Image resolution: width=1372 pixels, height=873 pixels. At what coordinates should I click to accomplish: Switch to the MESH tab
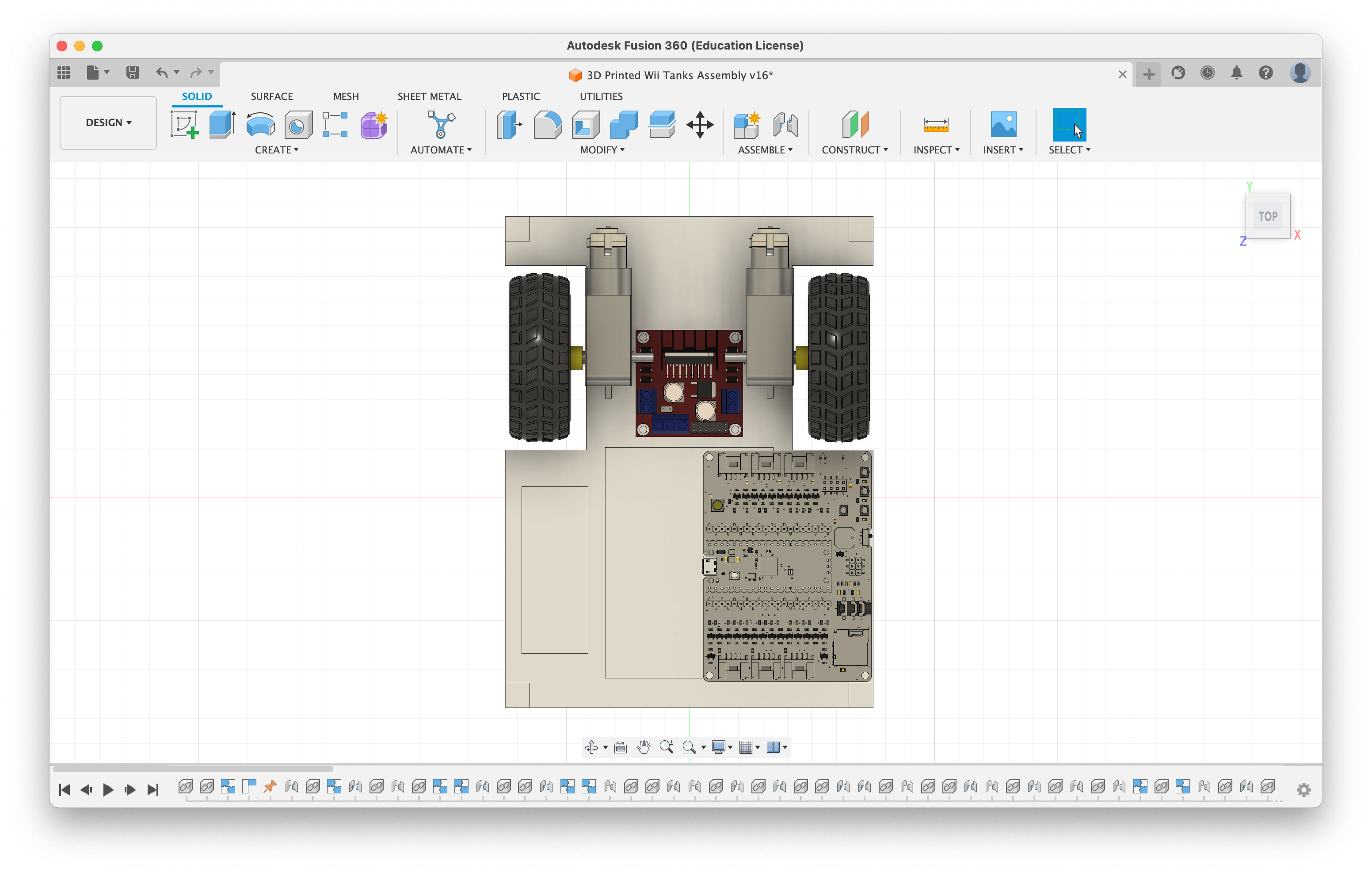[x=346, y=96]
